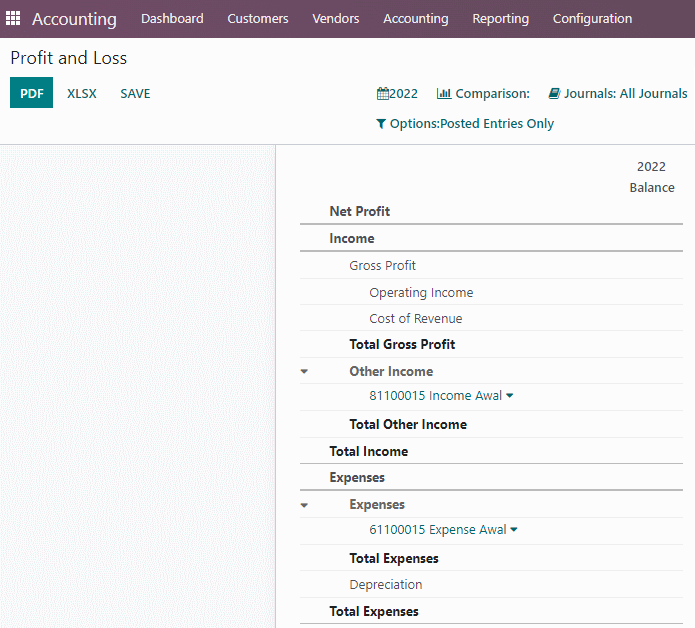Screen dimensions: 695x628
Task: Export report with the XLSX button
Action: (x=82, y=94)
